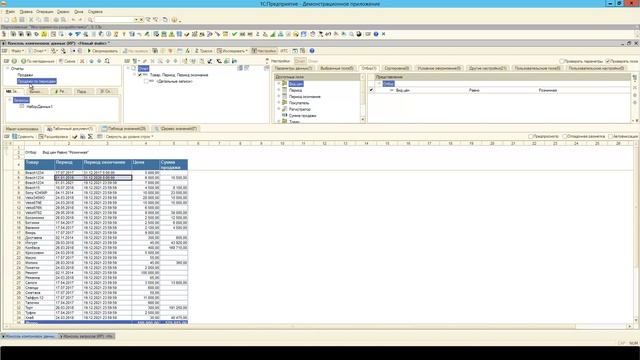Expand the Вид цен available field

pyautogui.click(x=279, y=84)
